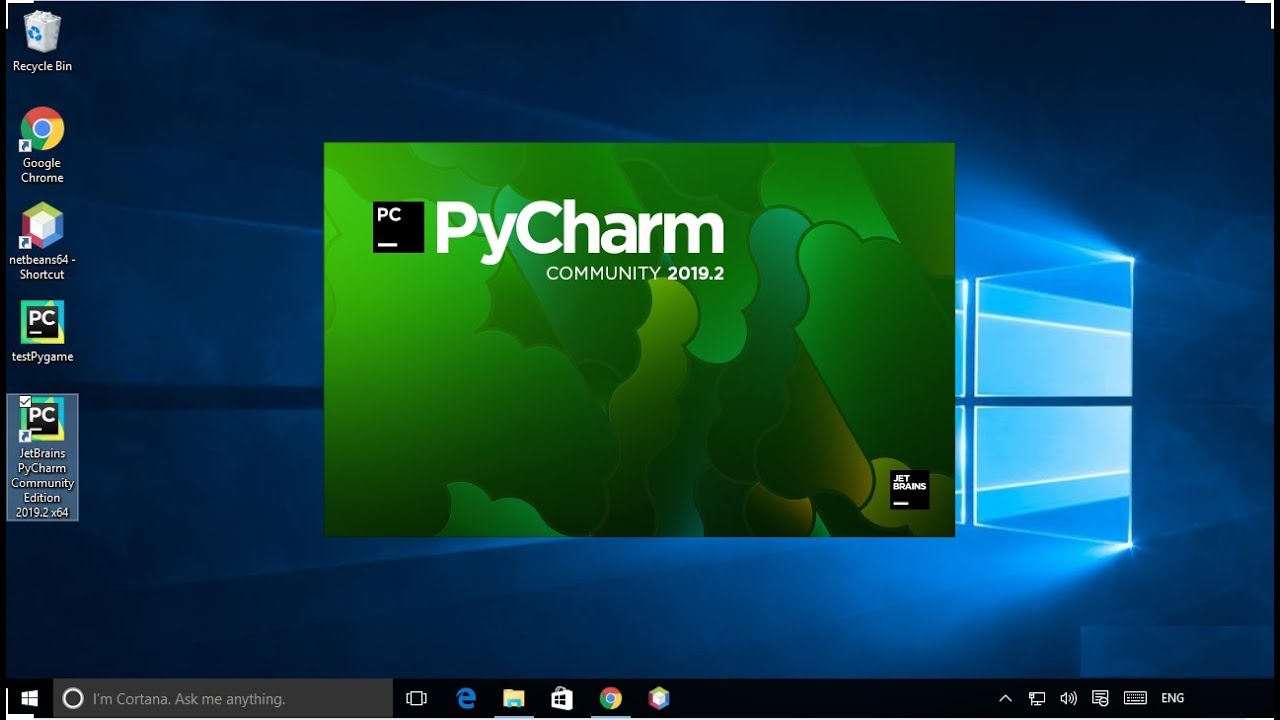Select the netbeans64 Shortcut desktop icon
The image size is (1280, 720).
42,241
